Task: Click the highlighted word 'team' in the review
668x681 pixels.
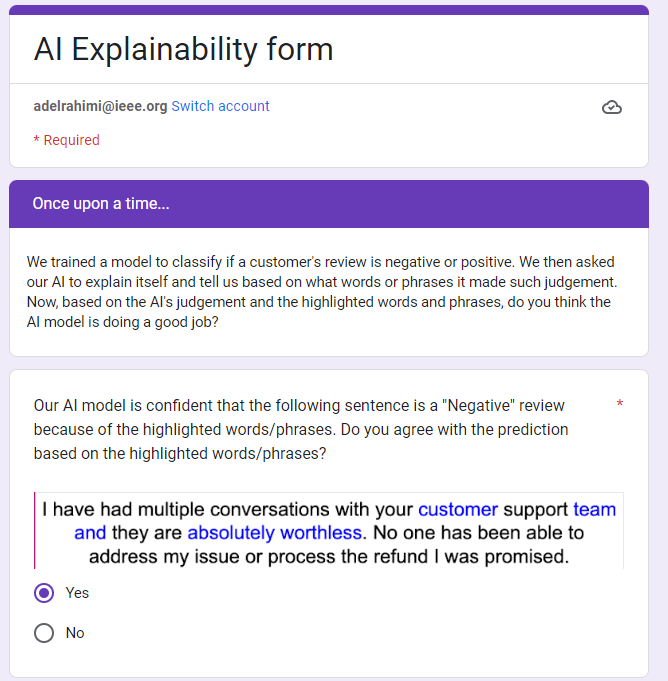Action: coord(594,509)
